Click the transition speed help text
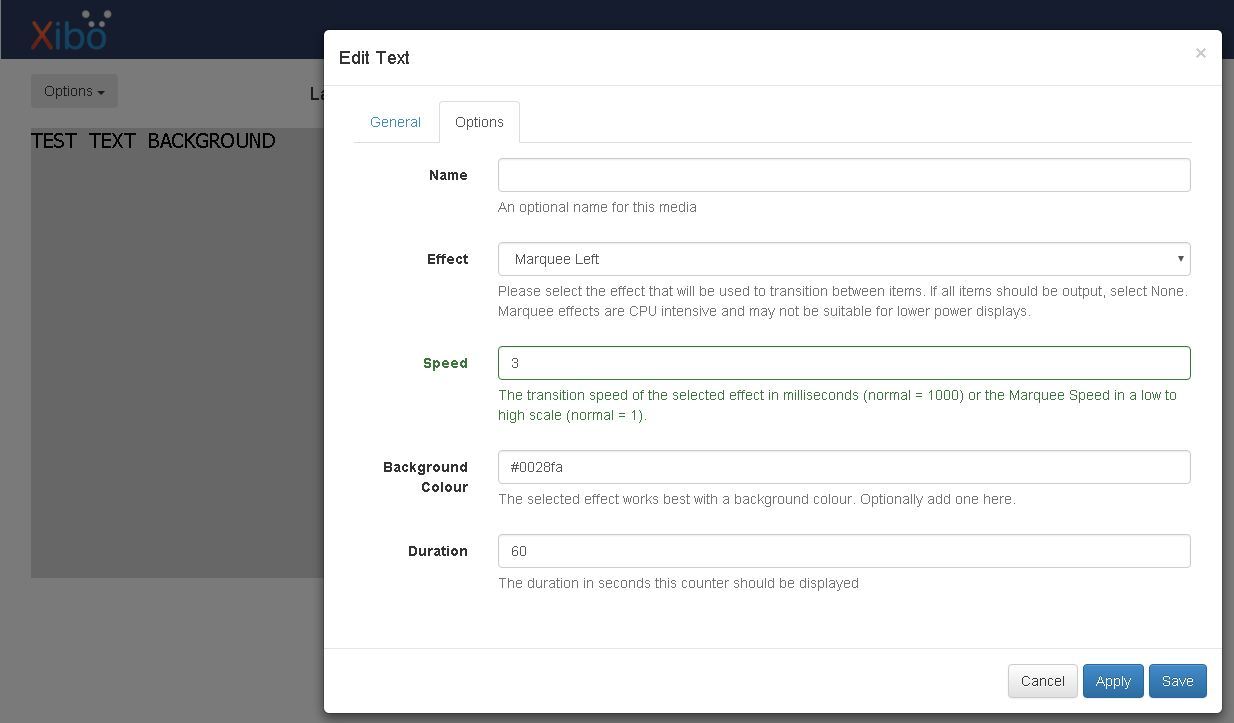 tap(838, 405)
